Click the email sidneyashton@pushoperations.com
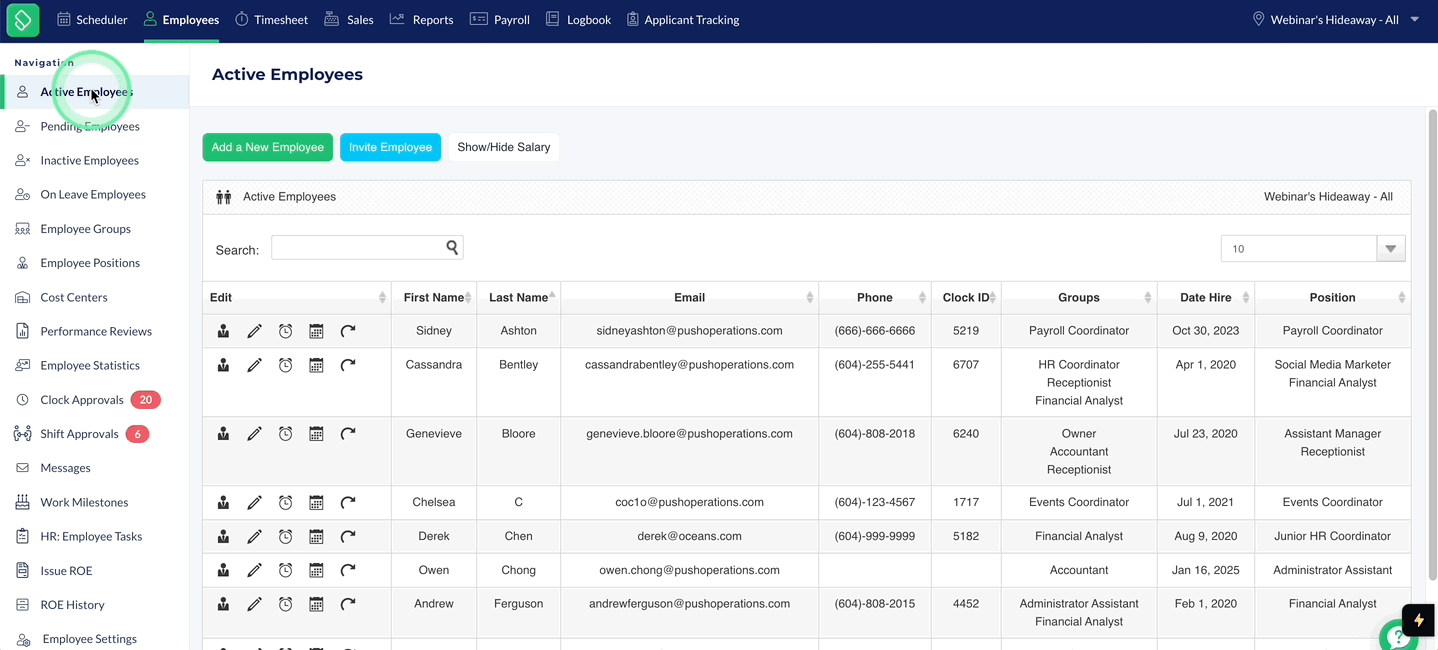Image resolution: width=1438 pixels, height=650 pixels. [690, 331]
